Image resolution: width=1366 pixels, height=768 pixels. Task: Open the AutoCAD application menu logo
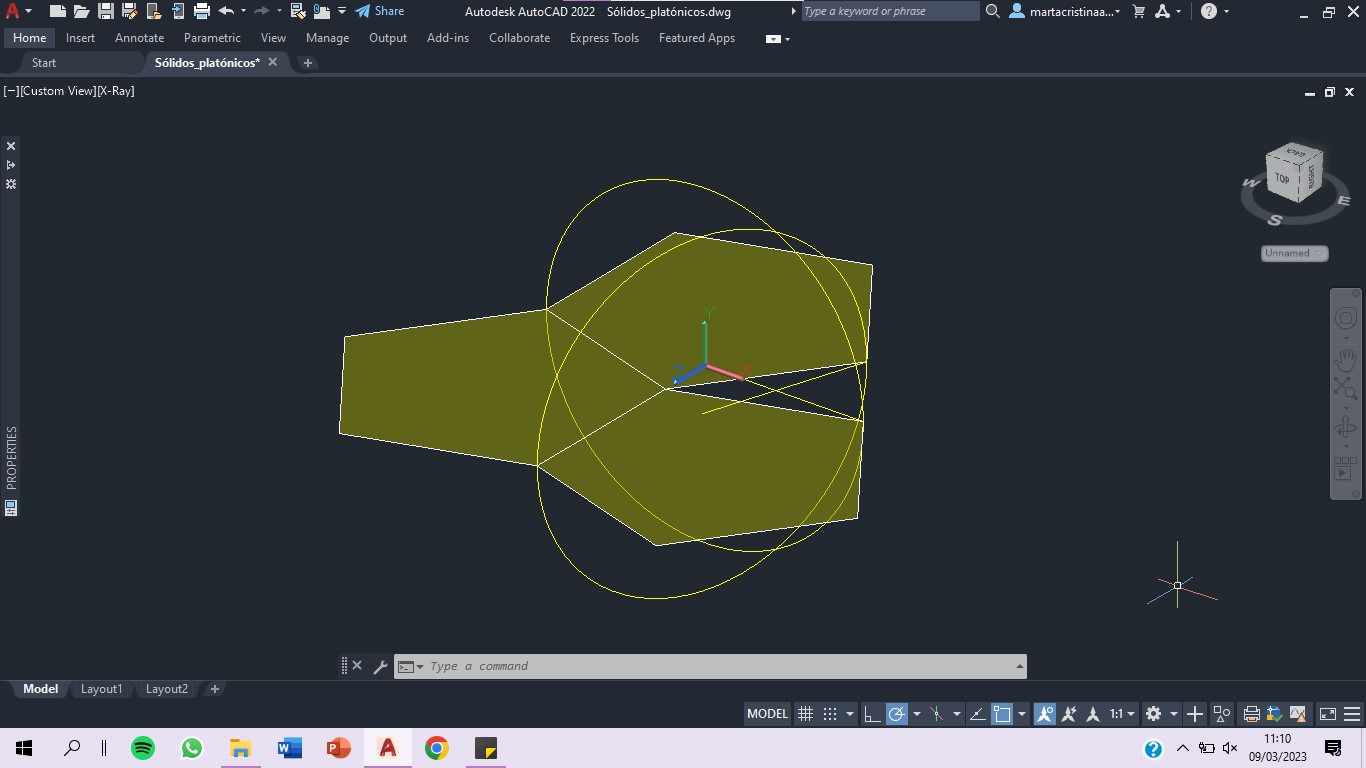13,11
